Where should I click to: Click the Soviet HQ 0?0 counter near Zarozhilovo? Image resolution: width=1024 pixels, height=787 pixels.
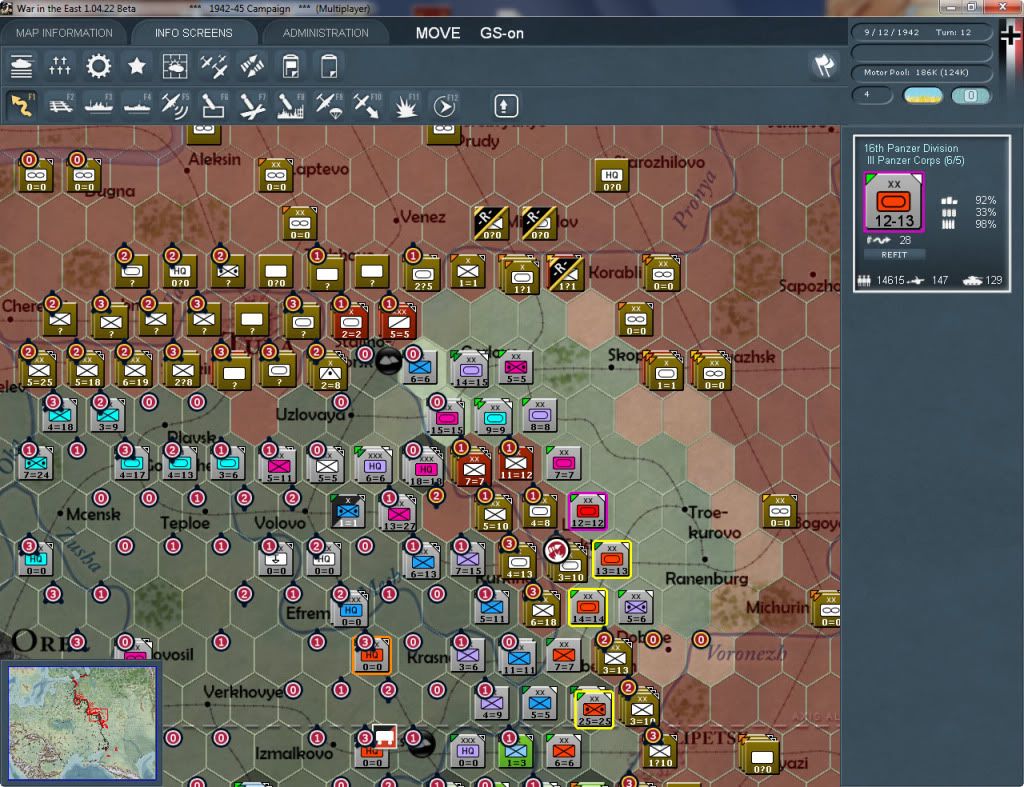(x=611, y=176)
